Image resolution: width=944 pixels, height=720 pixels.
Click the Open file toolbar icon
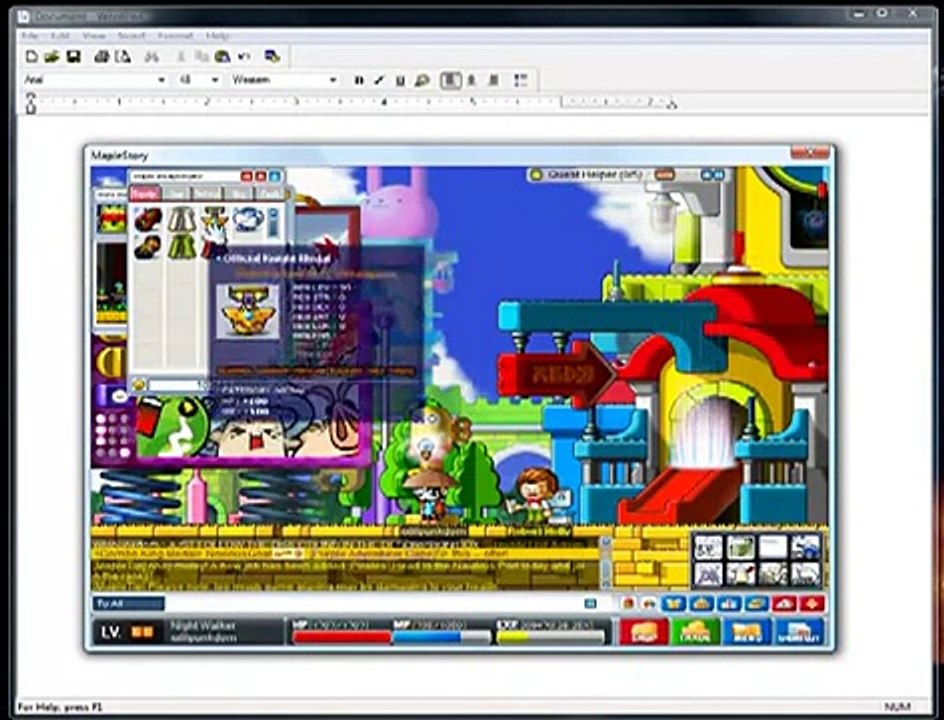click(x=52, y=57)
